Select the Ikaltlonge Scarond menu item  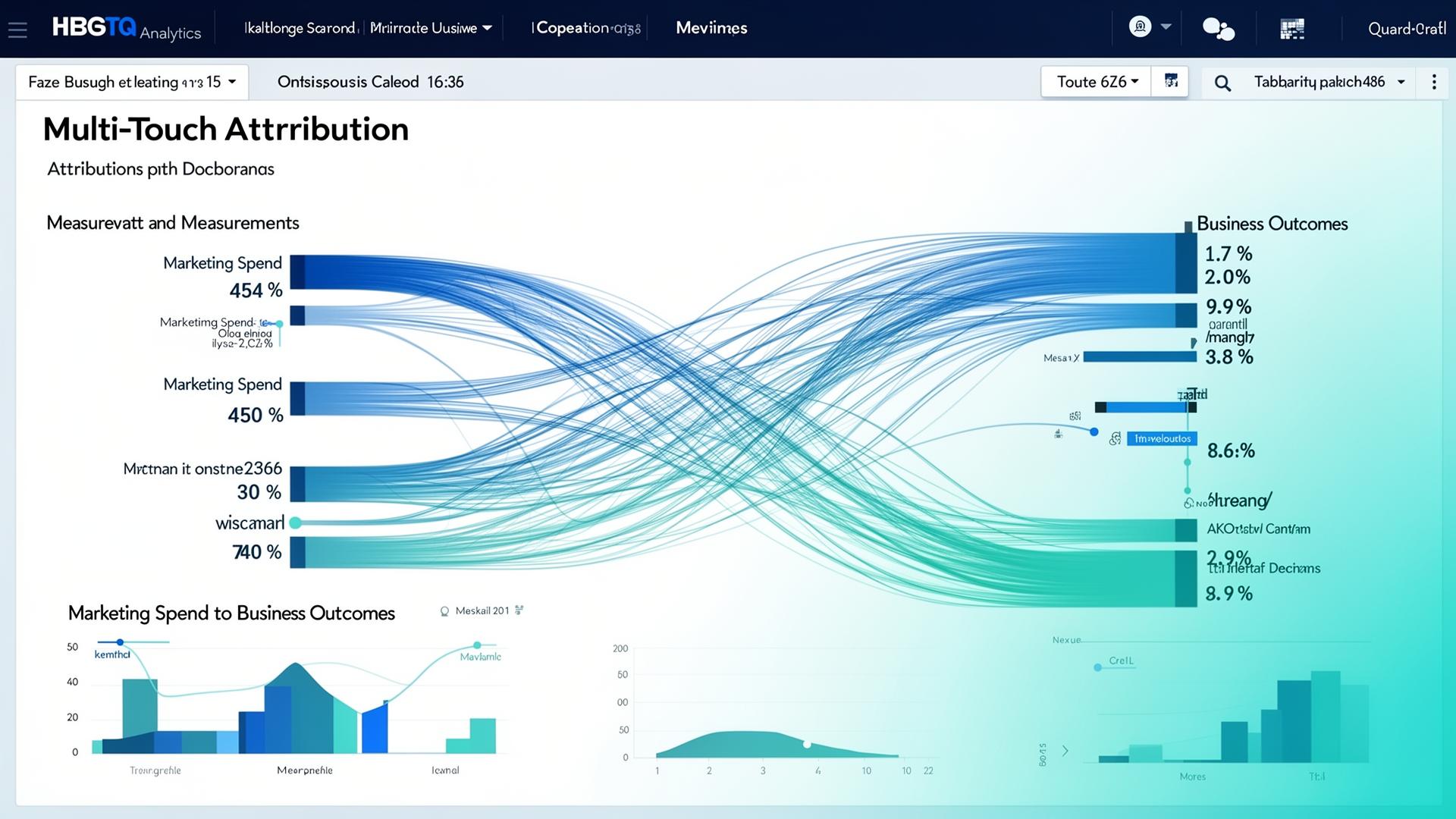[300, 28]
